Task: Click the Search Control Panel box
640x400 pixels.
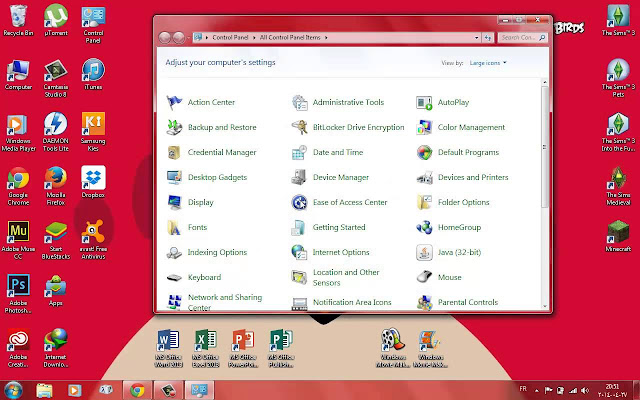Action: (x=522, y=38)
